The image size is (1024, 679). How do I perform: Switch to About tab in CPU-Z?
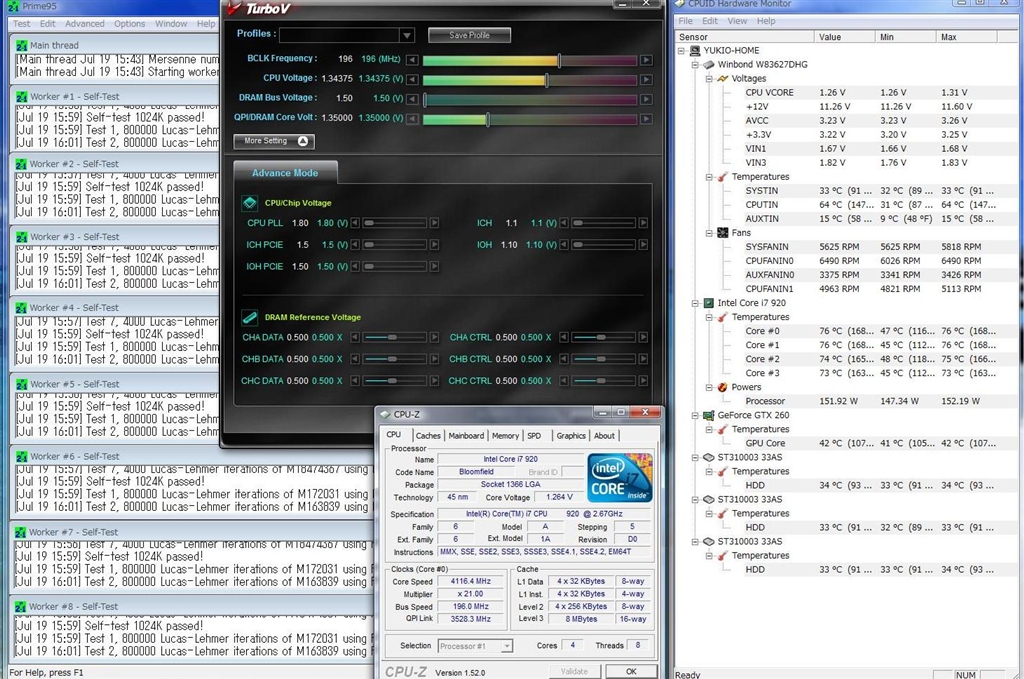[x=604, y=435]
